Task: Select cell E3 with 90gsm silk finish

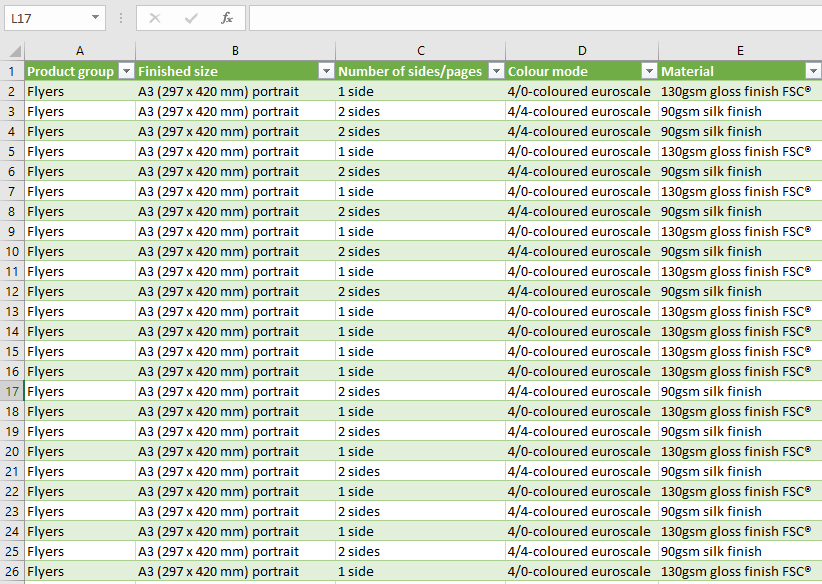Action: tap(738, 111)
